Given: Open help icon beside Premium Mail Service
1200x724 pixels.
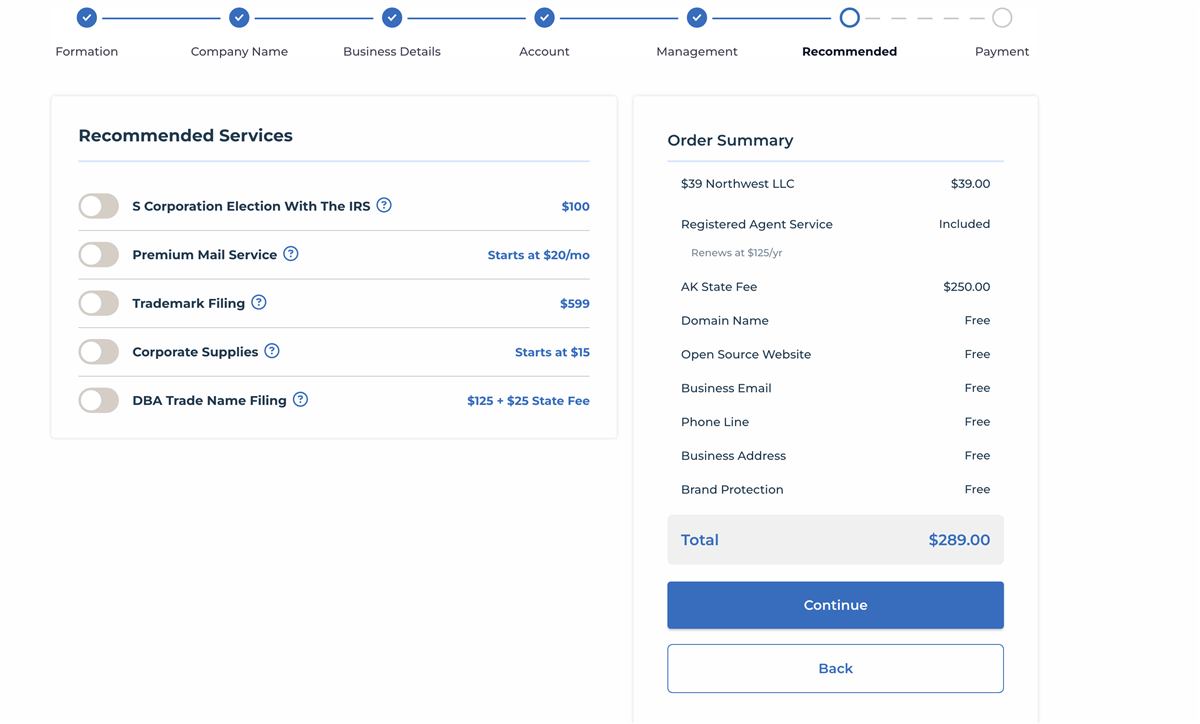Looking at the screenshot, I should (291, 254).
